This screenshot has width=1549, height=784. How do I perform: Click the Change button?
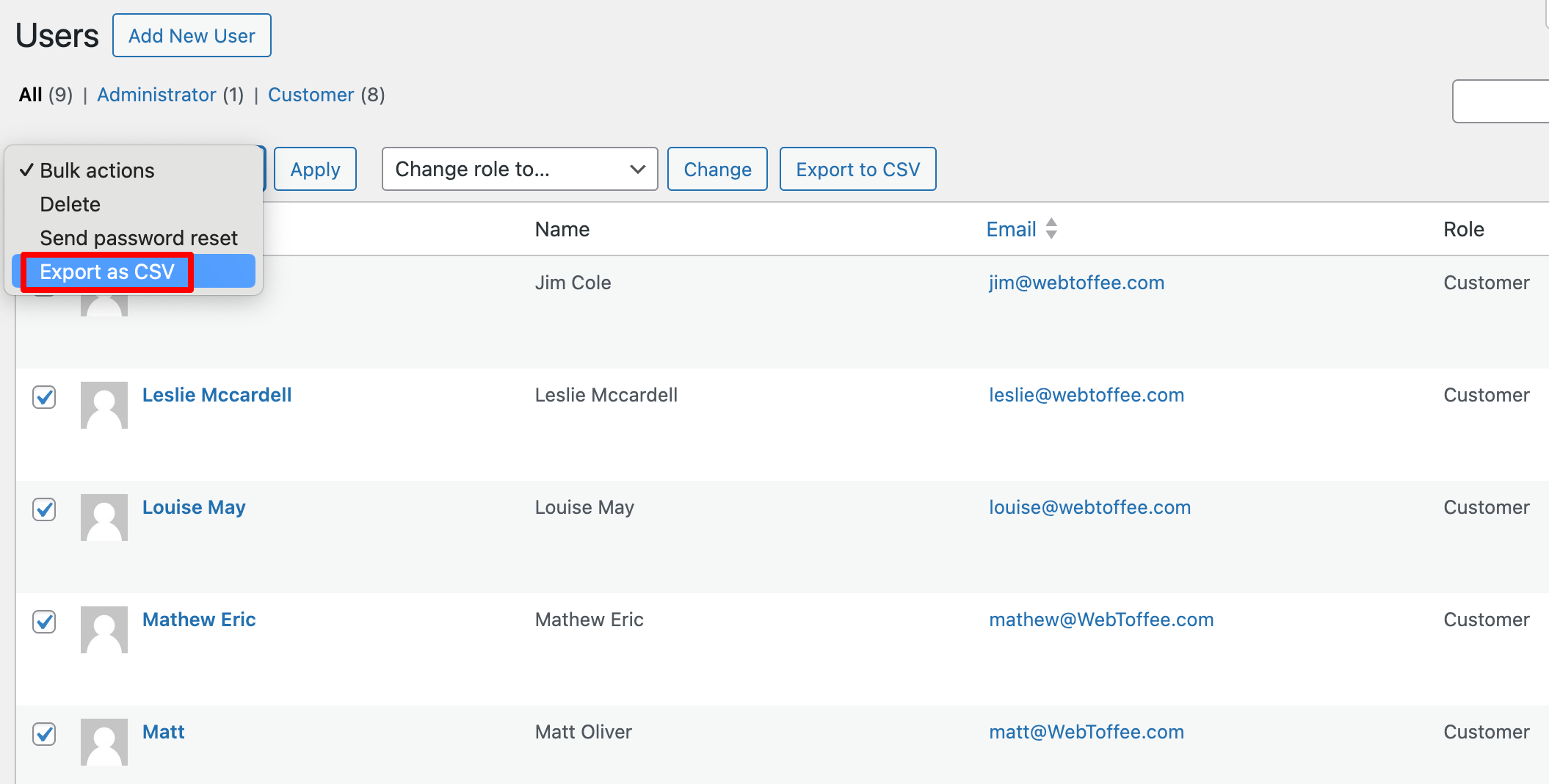[x=717, y=169]
